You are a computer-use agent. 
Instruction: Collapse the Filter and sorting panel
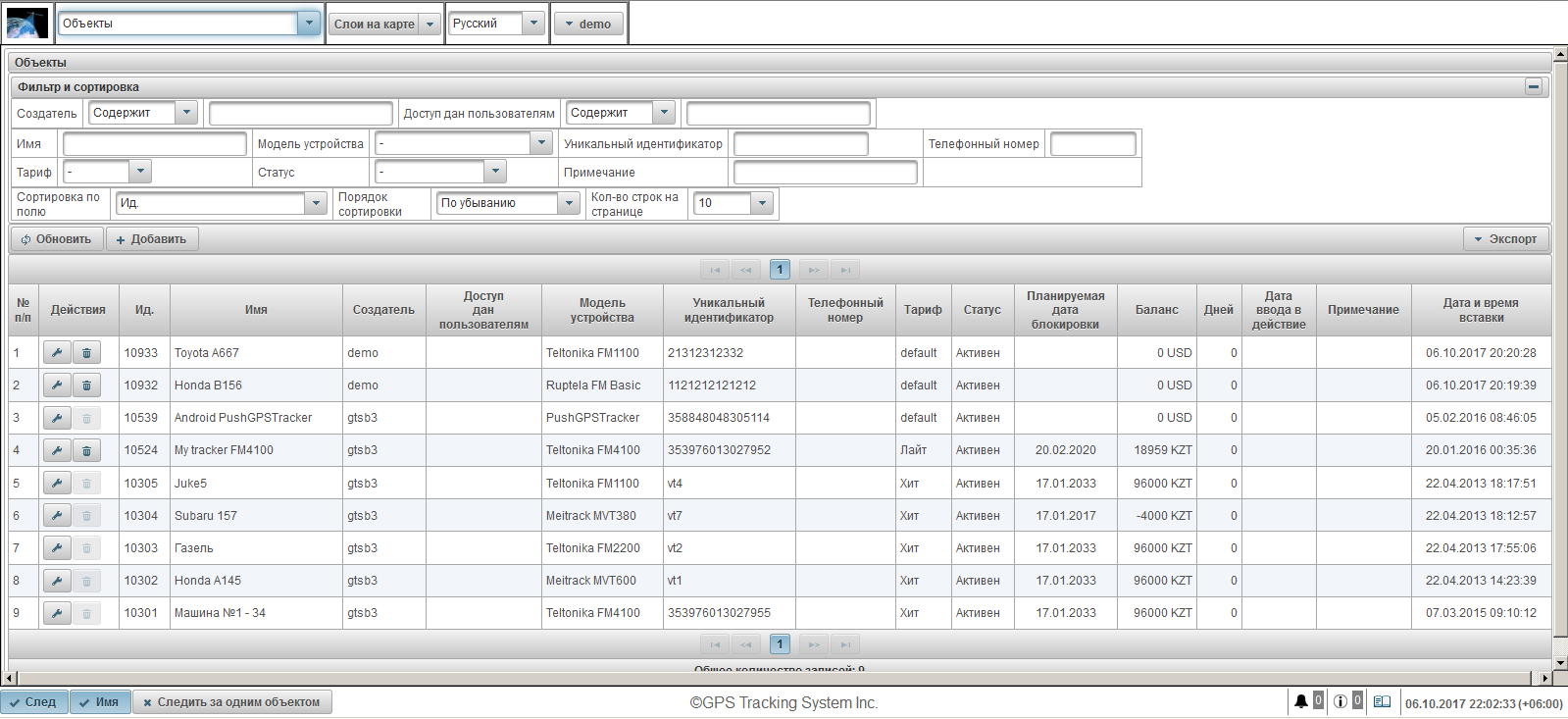point(1534,87)
